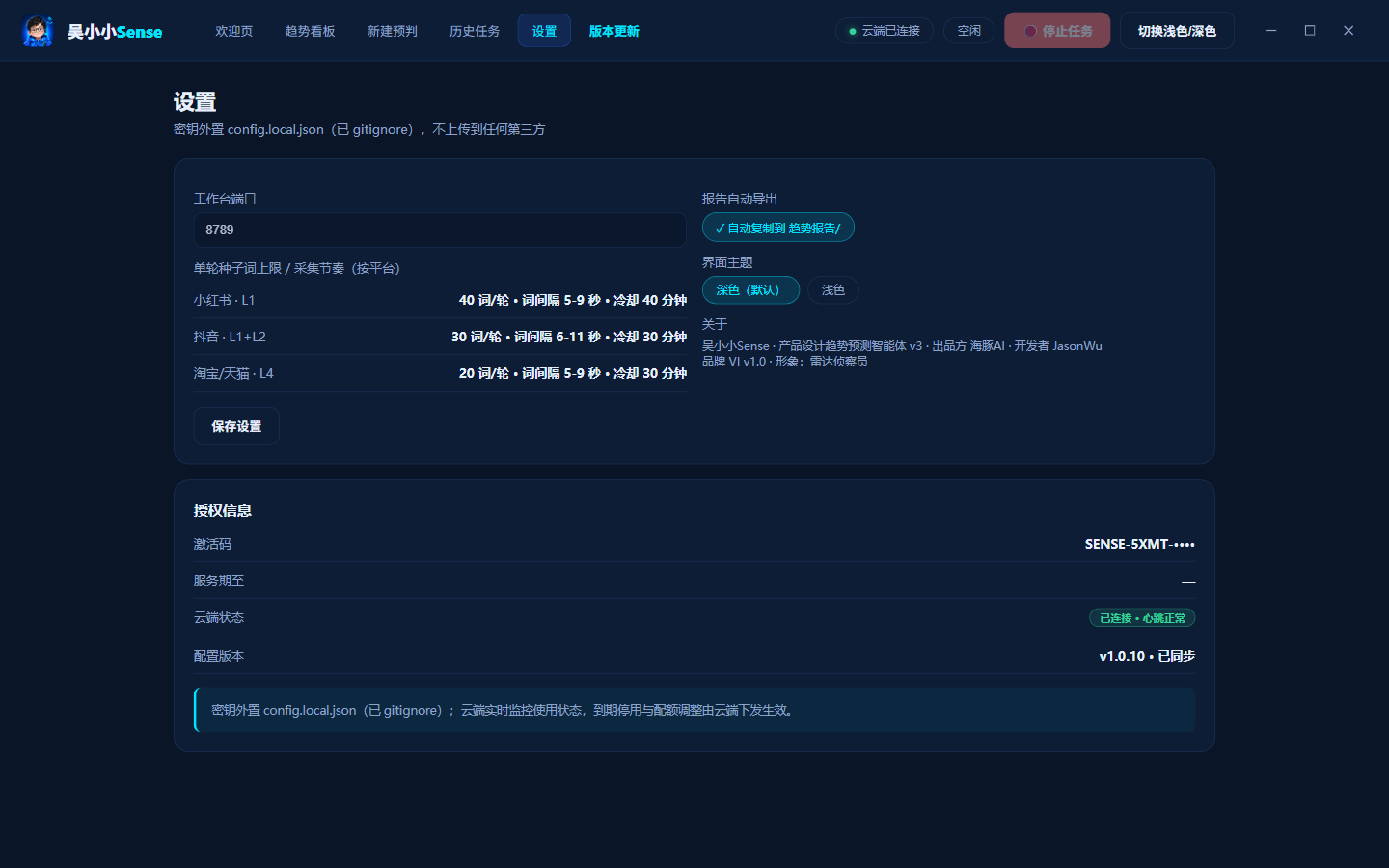The width and height of the screenshot is (1389, 868).
Task: Click the 淘宝/天猫 · L4 row label
Action: click(233, 373)
